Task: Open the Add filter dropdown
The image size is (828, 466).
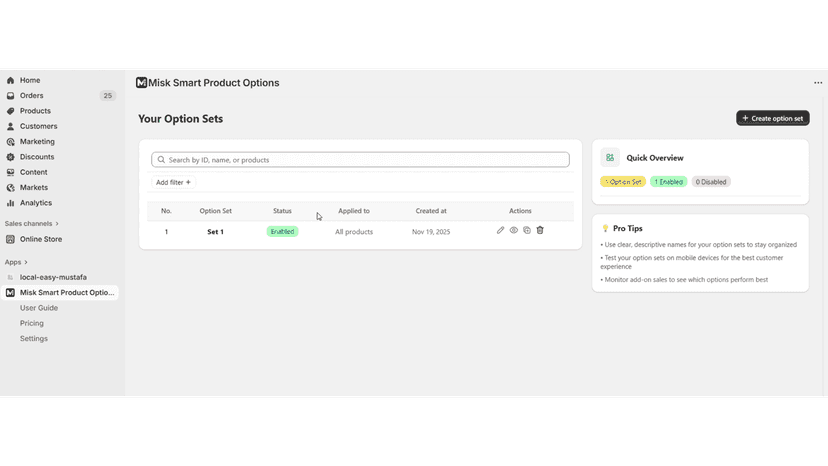Action: coord(173,182)
